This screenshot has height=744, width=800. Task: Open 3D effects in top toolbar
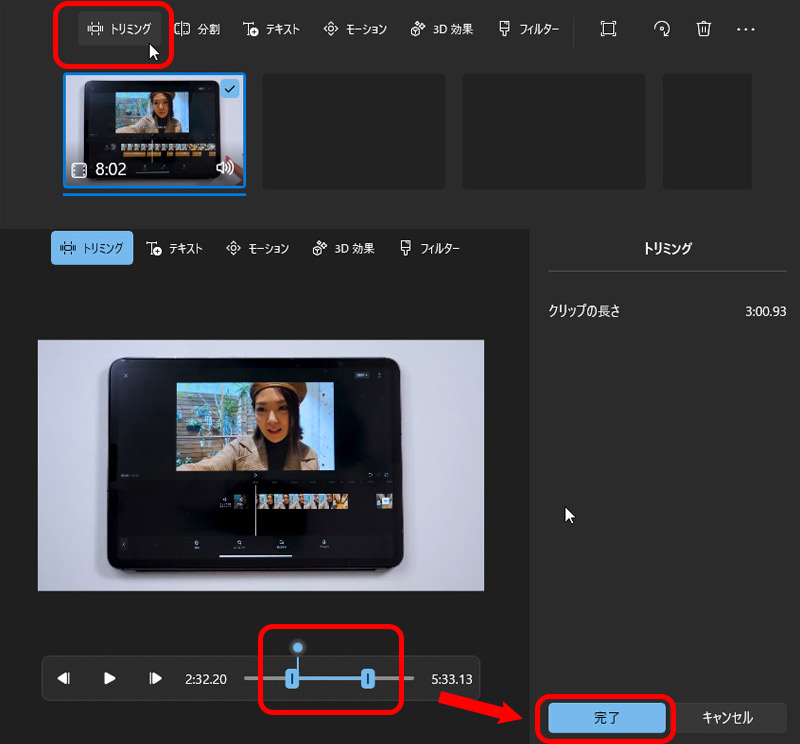pos(441,29)
